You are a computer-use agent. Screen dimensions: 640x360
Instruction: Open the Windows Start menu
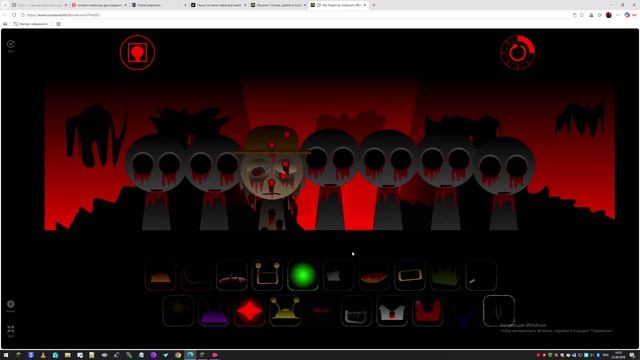(x=6, y=355)
